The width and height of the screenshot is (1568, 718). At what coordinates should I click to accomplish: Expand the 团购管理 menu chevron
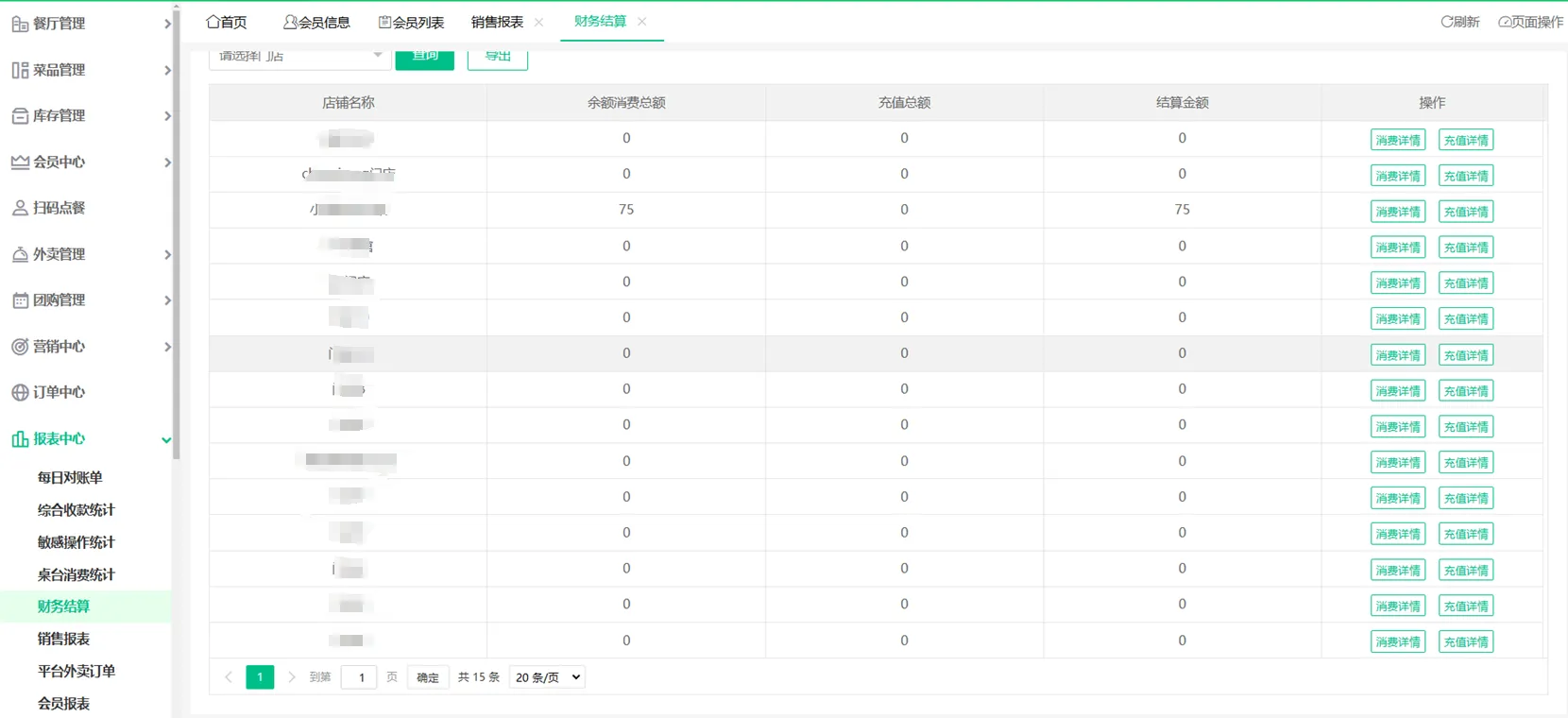[167, 300]
